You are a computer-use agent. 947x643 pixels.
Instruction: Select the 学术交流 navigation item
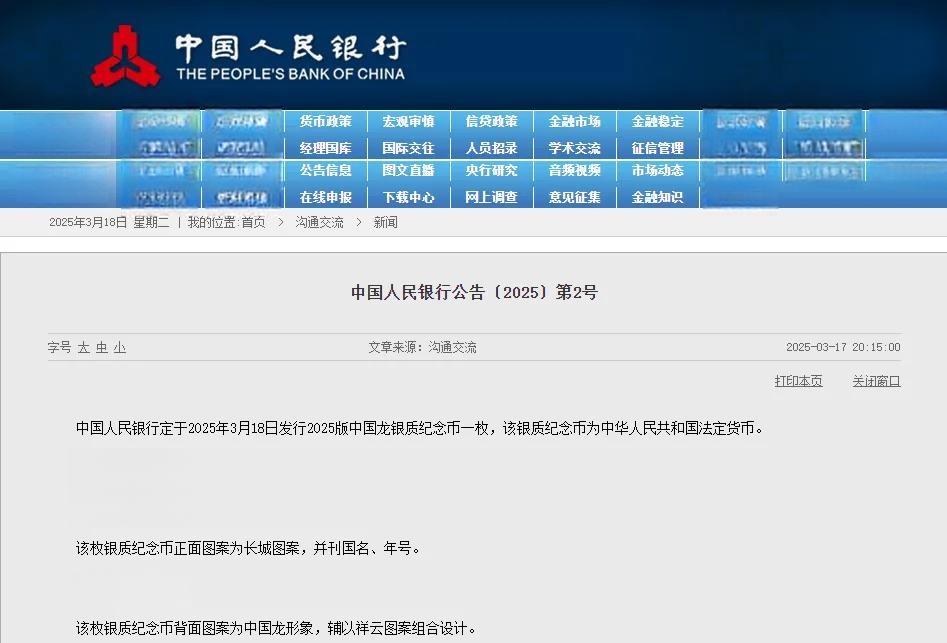[x=575, y=148]
